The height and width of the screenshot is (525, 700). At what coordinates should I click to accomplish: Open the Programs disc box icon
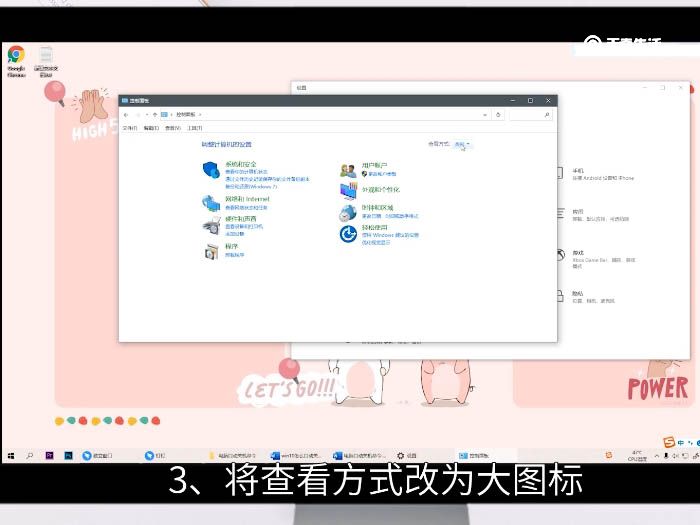tap(211, 252)
